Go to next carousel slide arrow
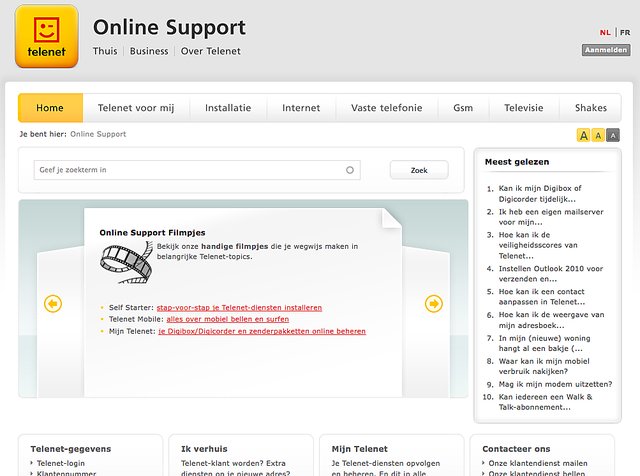Screen dimensions: 640x476 (433, 304)
